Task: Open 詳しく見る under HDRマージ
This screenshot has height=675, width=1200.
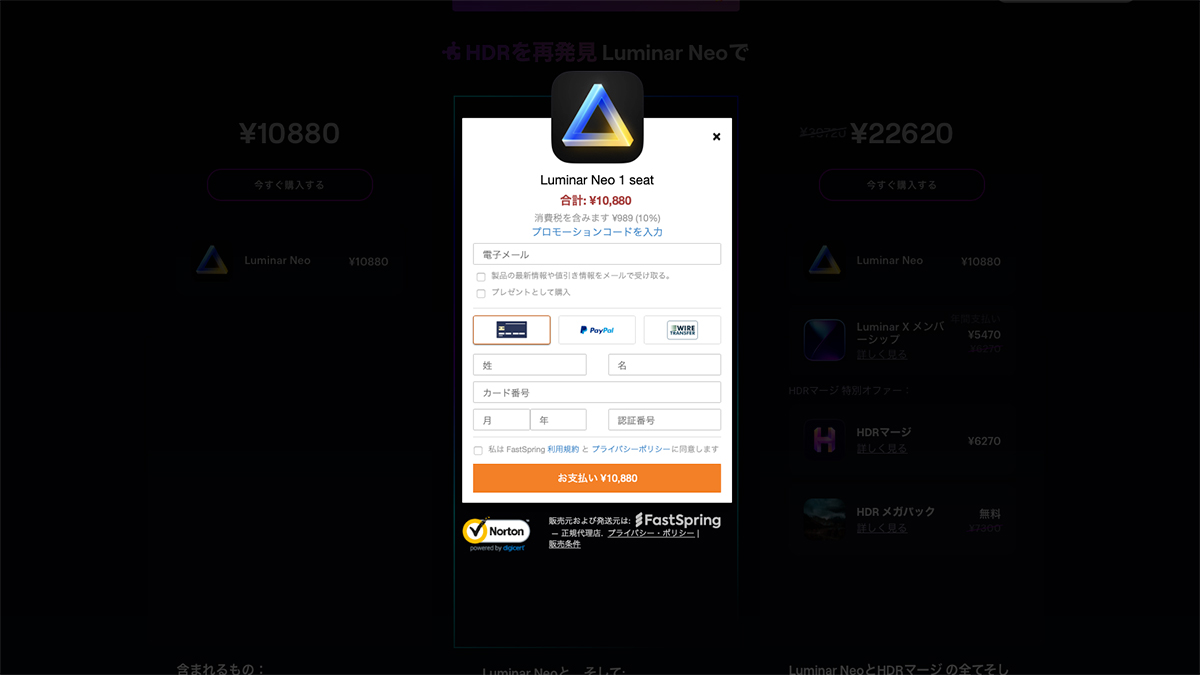Action: [882, 448]
